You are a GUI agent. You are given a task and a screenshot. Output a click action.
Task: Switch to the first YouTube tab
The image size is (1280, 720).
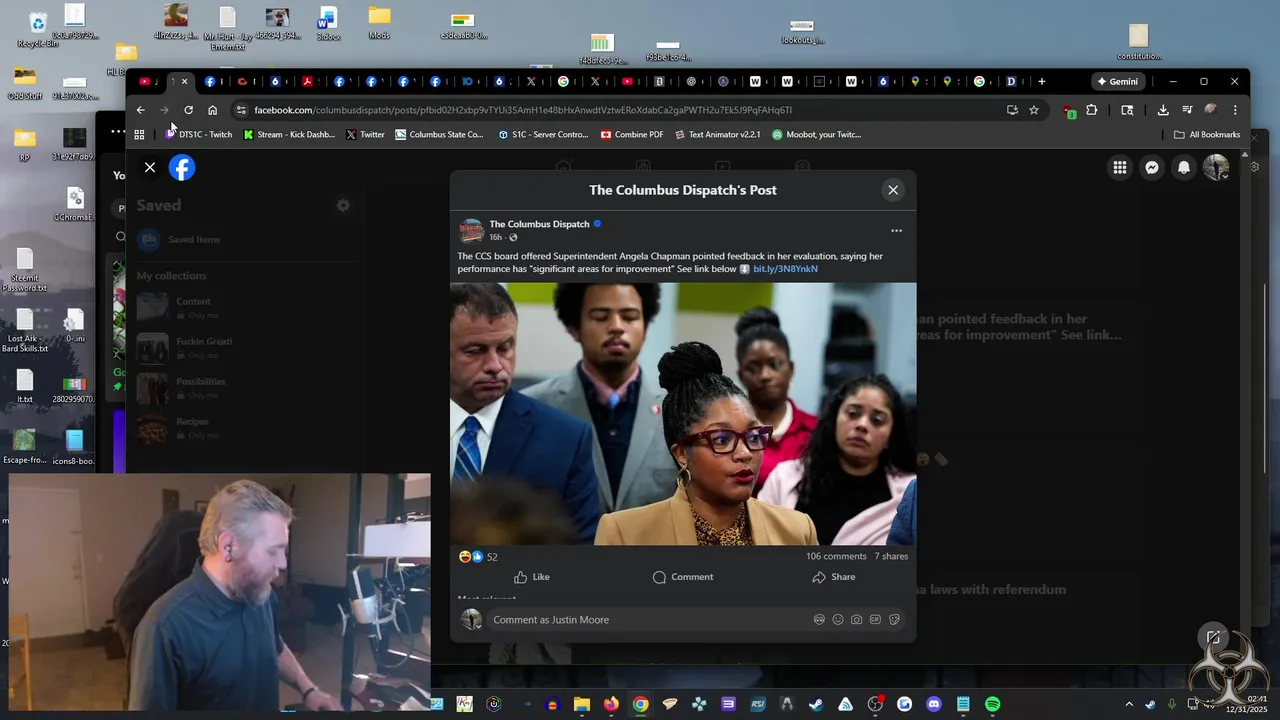(145, 82)
